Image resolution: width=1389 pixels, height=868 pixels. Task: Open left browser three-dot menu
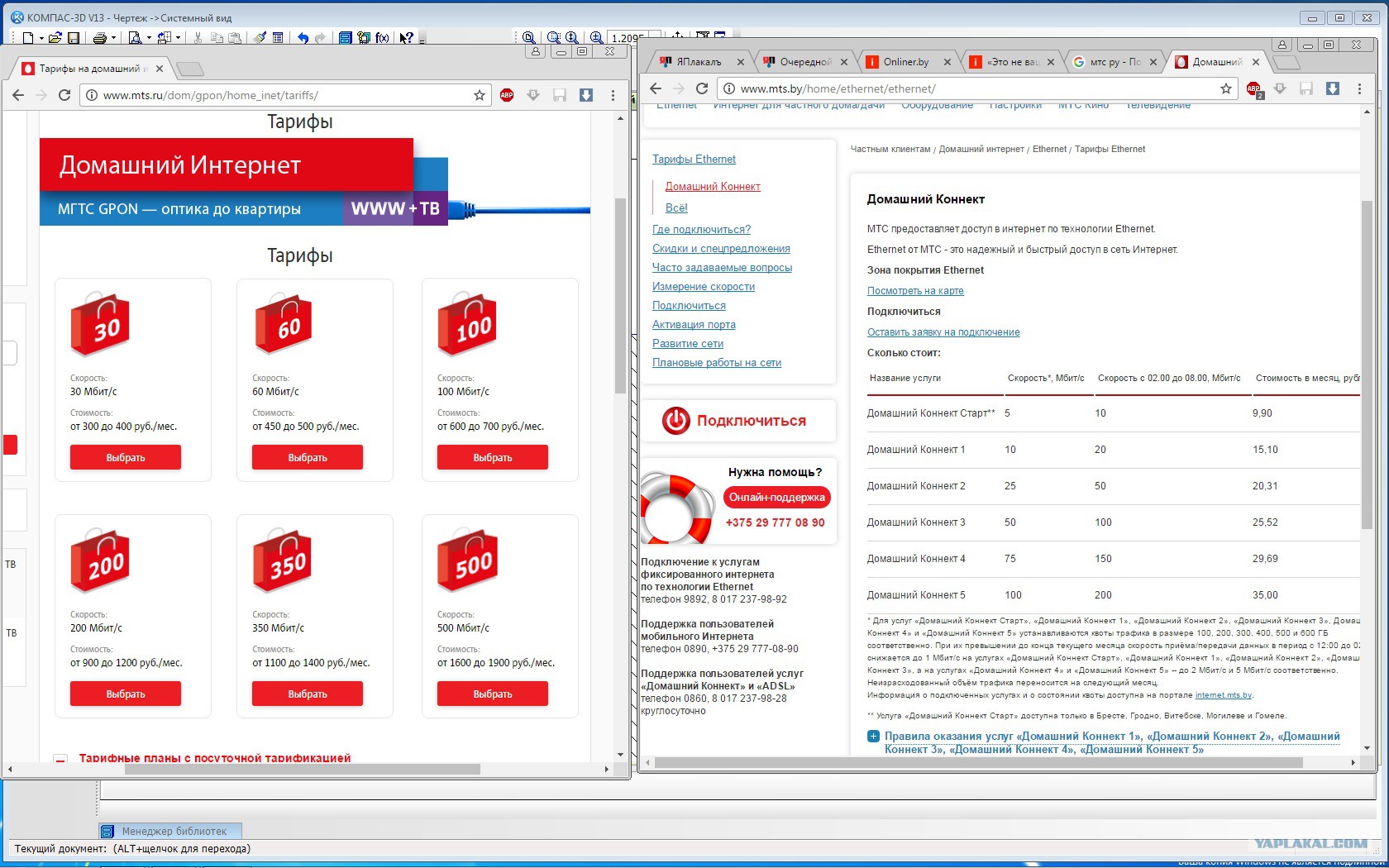pos(613,95)
